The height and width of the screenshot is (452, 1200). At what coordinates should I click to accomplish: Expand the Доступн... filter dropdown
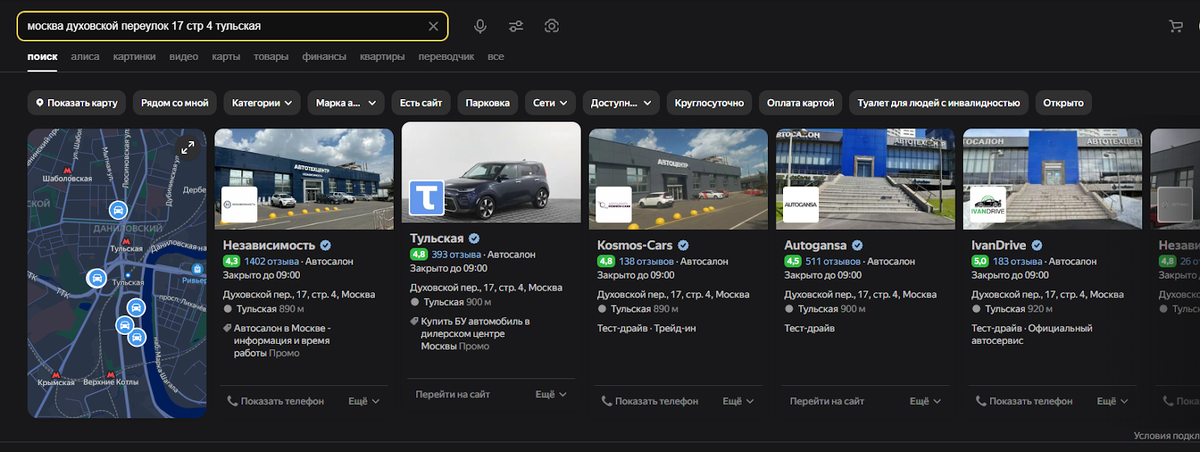pyautogui.click(x=622, y=102)
